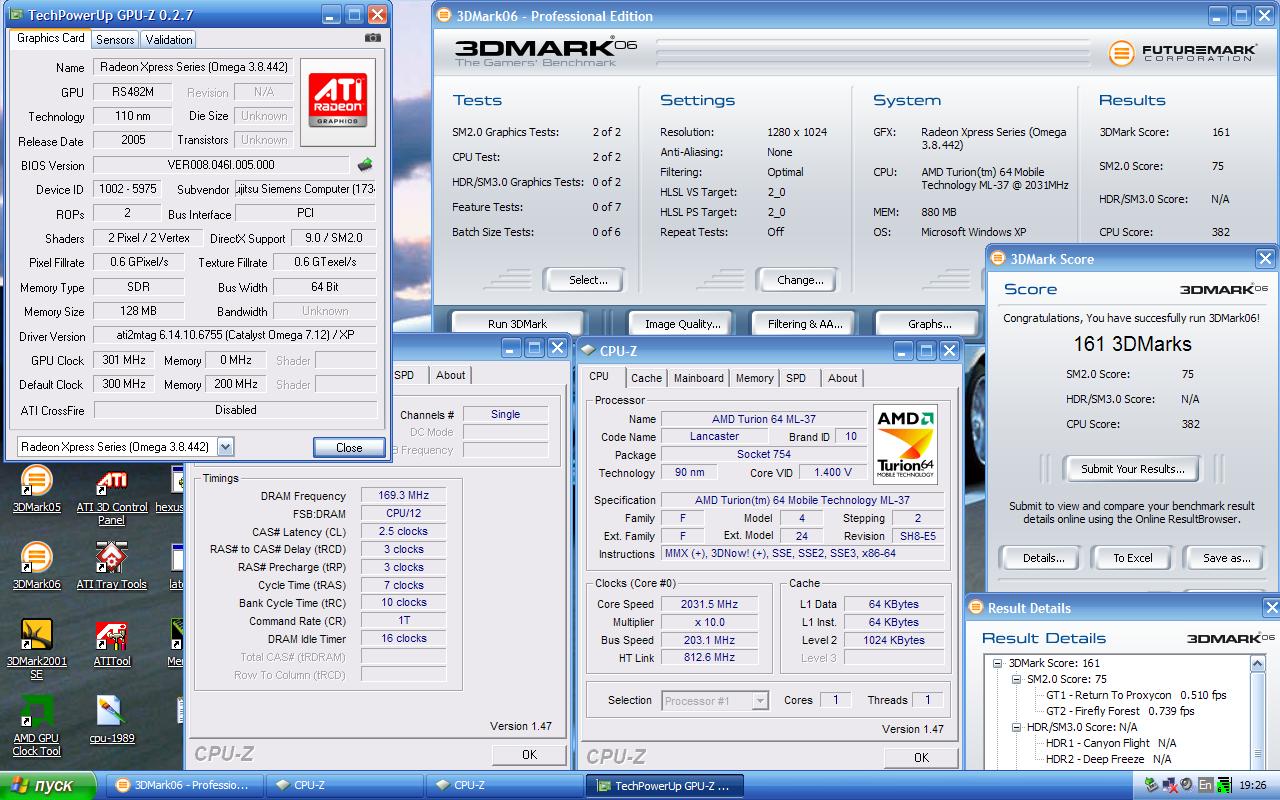Switch to GPU-Z Validation tab
Image resolution: width=1280 pixels, height=800 pixels.
[168, 40]
